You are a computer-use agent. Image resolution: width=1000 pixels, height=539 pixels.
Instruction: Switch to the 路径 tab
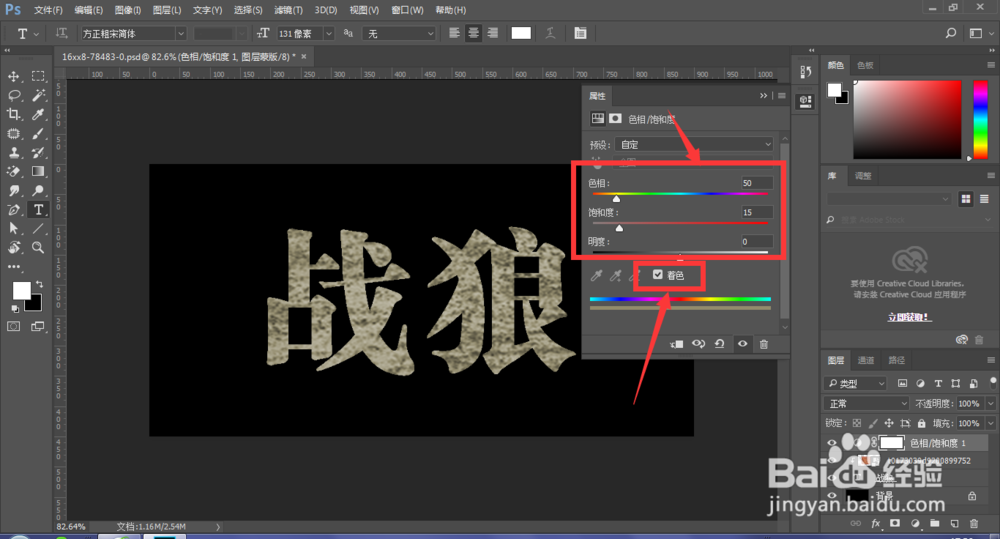[x=897, y=360]
